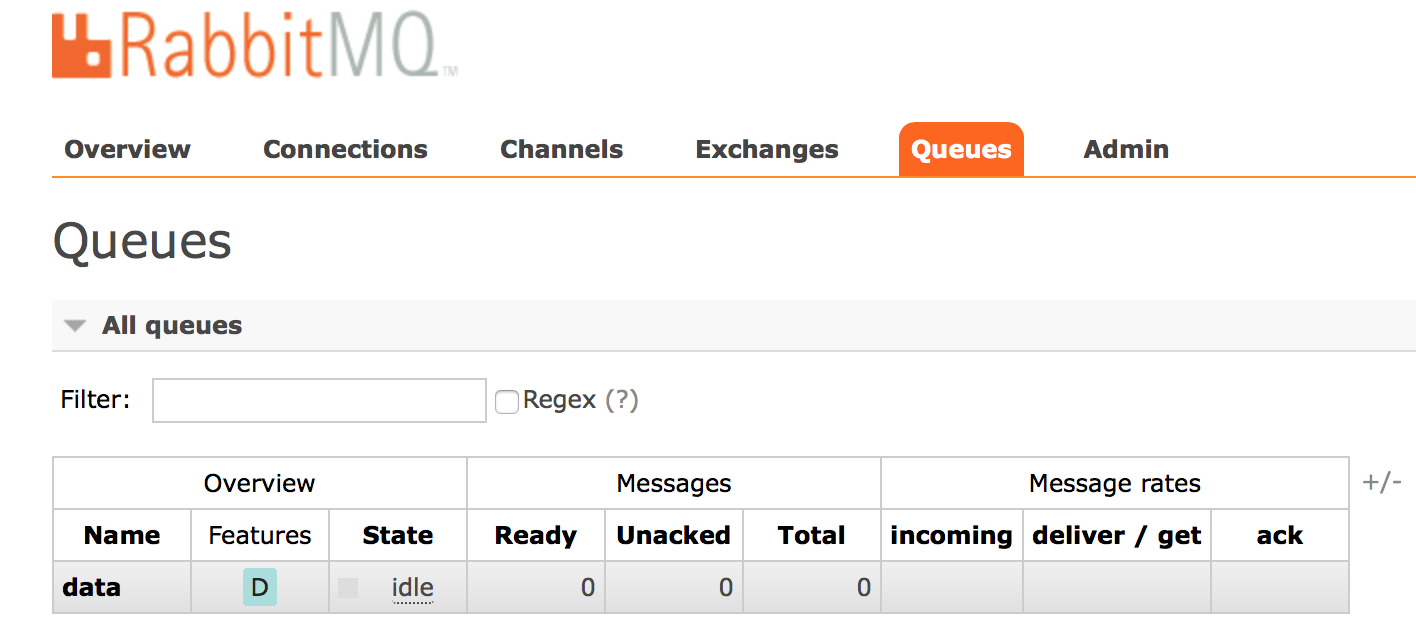Select the Queues tab

pos(961,150)
